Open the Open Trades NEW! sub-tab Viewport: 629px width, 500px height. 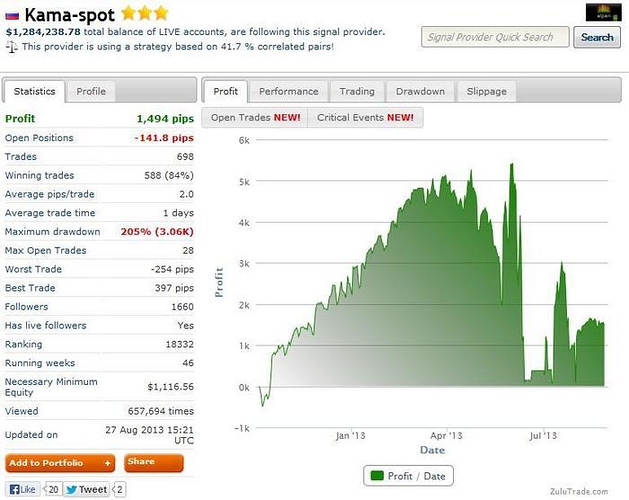point(255,118)
